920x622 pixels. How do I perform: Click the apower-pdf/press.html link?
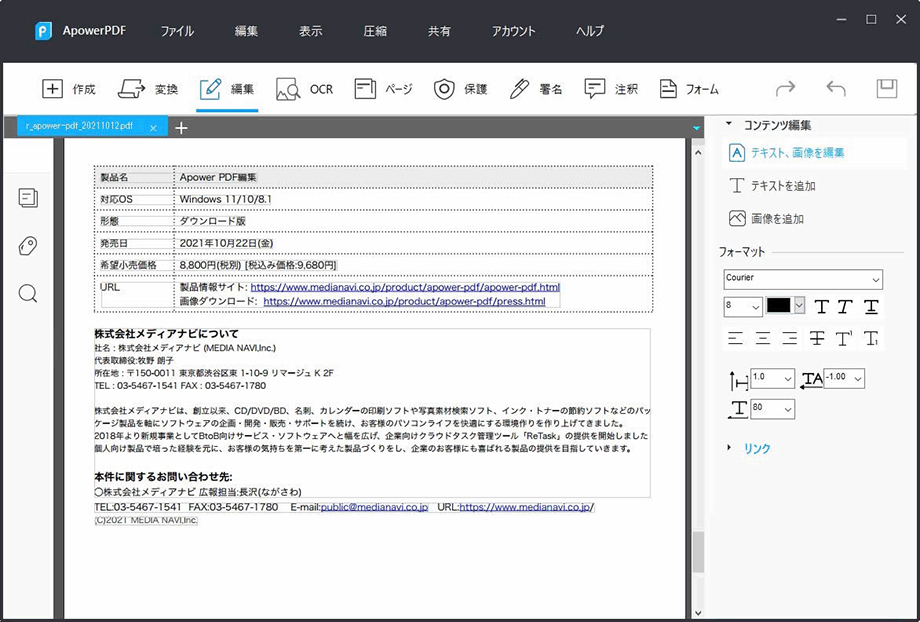tap(404, 301)
